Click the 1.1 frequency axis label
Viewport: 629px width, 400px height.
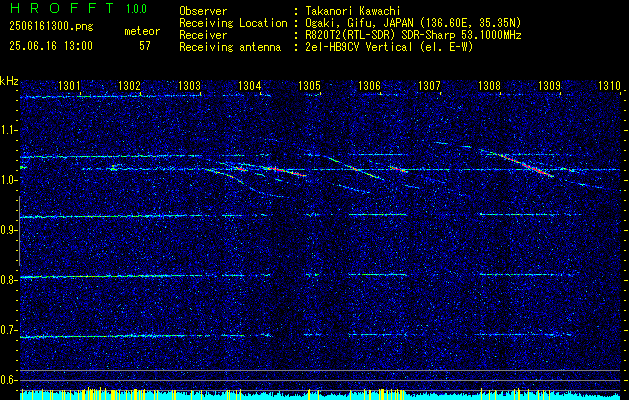8,130
